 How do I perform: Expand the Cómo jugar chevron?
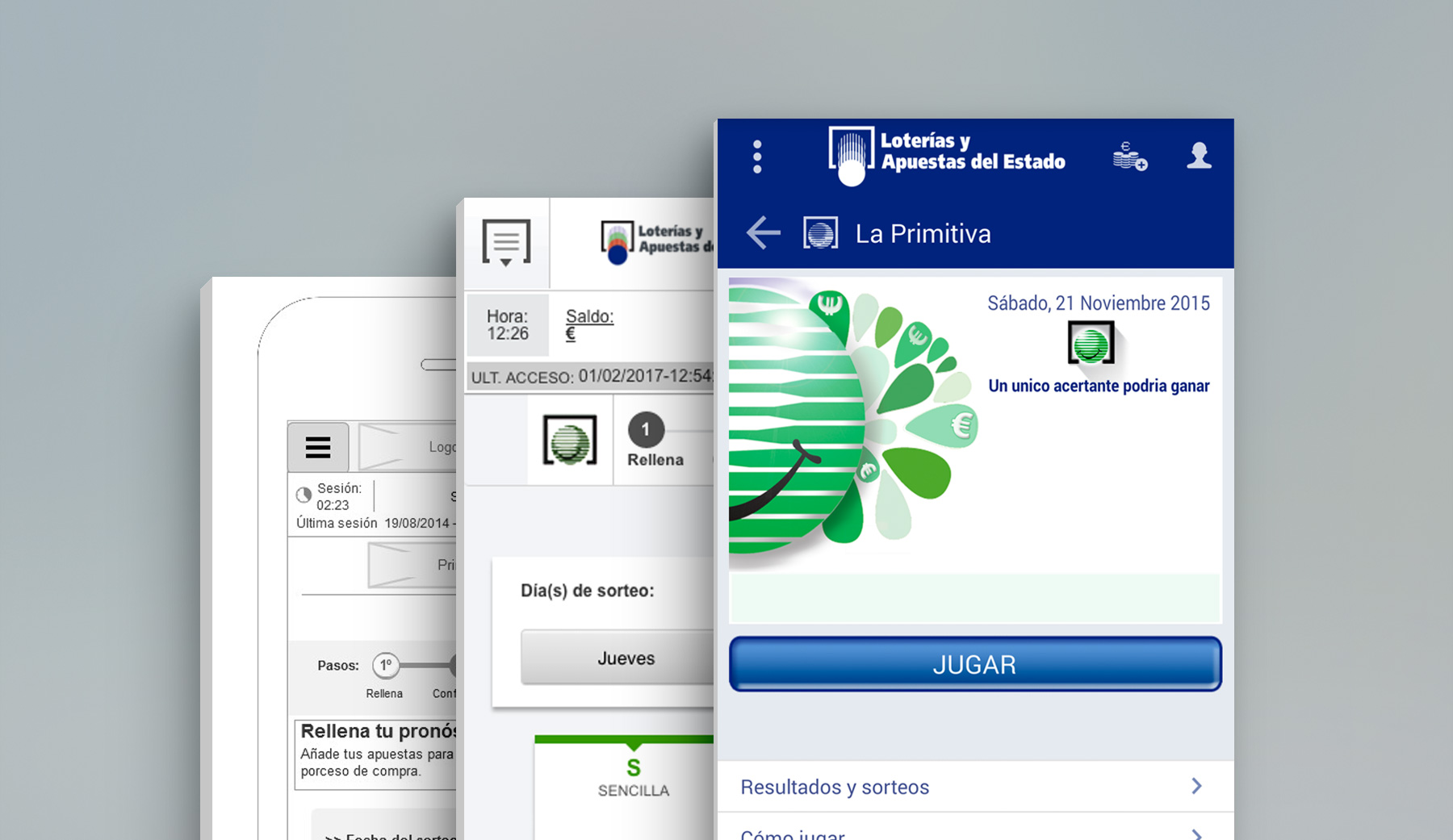tap(1196, 834)
